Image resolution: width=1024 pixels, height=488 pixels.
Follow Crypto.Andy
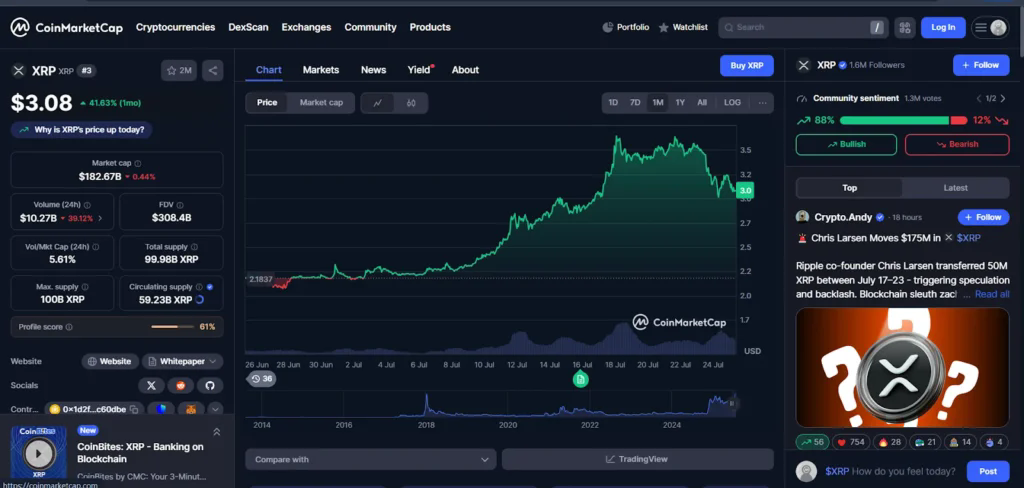pos(984,217)
